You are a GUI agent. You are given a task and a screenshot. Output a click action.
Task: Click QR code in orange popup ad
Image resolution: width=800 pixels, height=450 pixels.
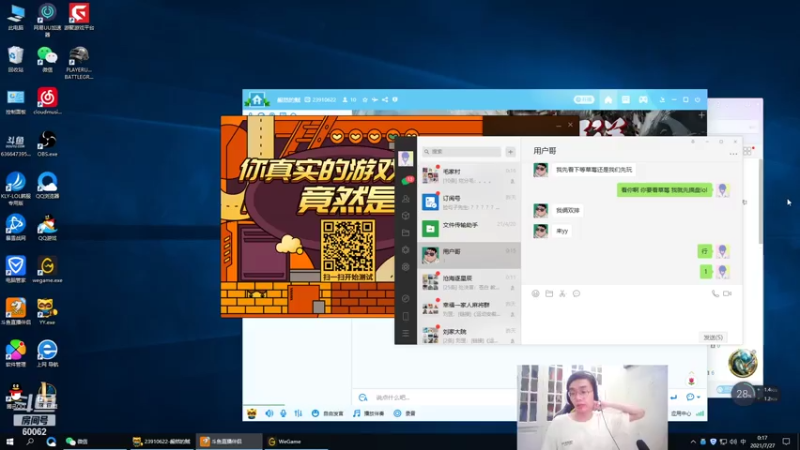pos(348,246)
